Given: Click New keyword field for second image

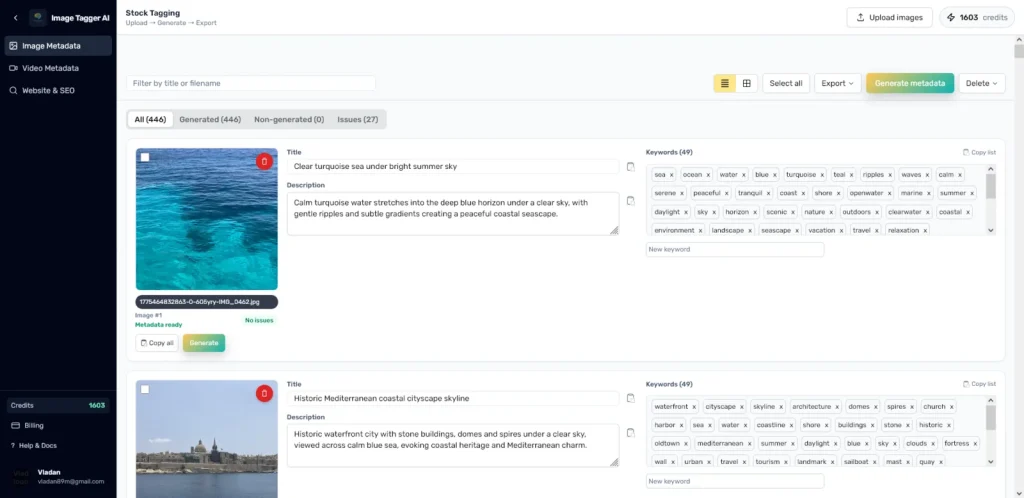Looking at the screenshot, I should pos(735,481).
